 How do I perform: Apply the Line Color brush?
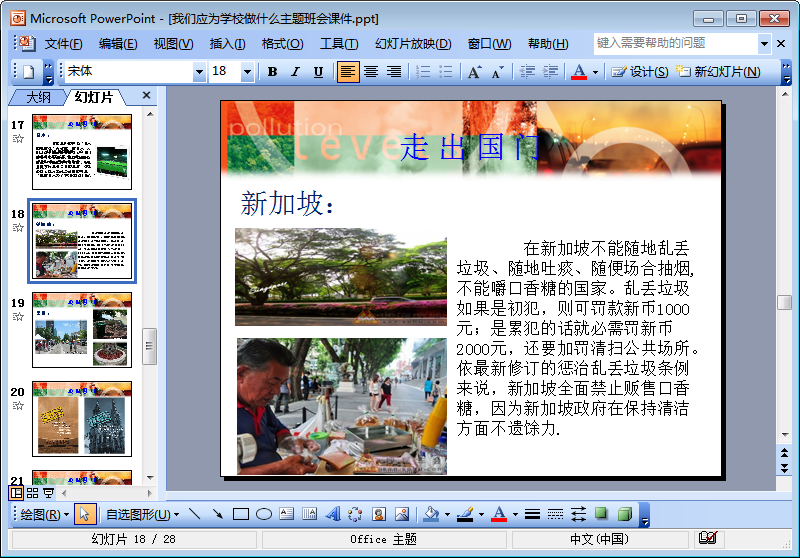(x=465, y=514)
